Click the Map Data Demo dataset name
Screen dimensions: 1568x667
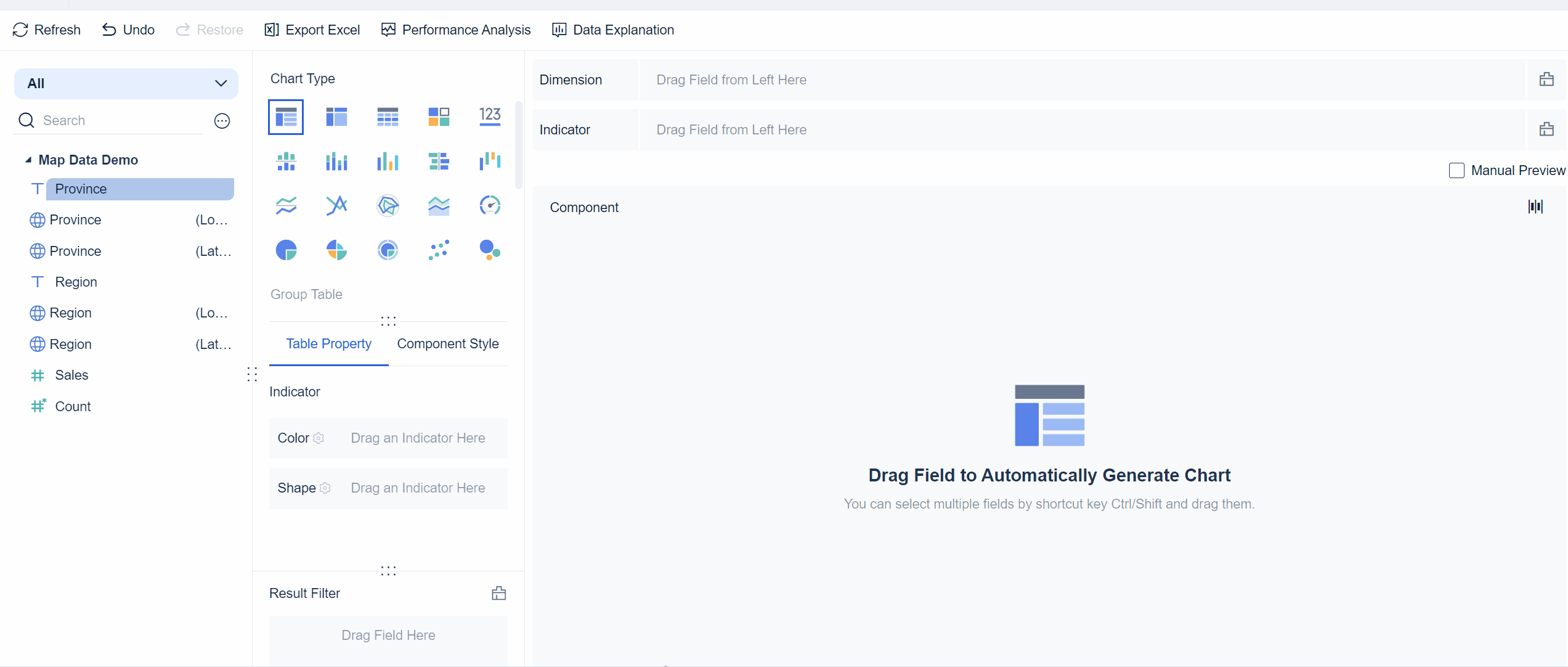88,160
